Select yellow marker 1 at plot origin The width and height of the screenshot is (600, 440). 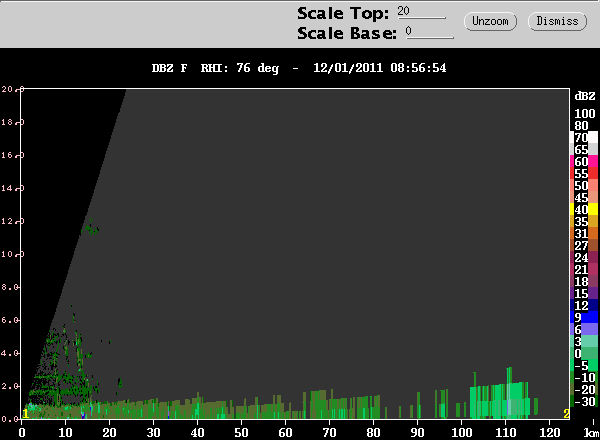[x=25, y=414]
